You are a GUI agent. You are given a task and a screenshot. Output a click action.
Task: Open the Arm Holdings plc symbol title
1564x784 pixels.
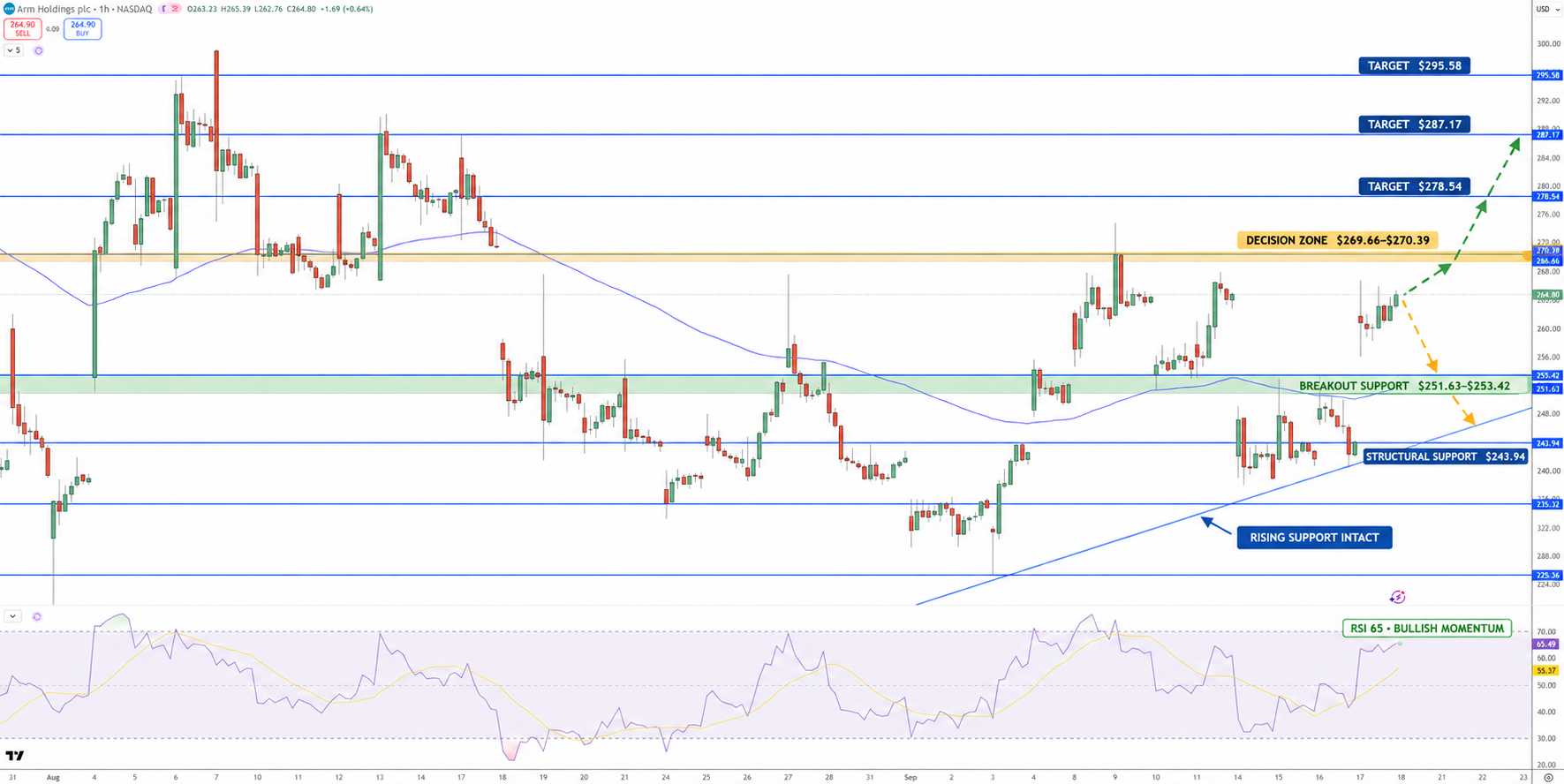pos(53,9)
